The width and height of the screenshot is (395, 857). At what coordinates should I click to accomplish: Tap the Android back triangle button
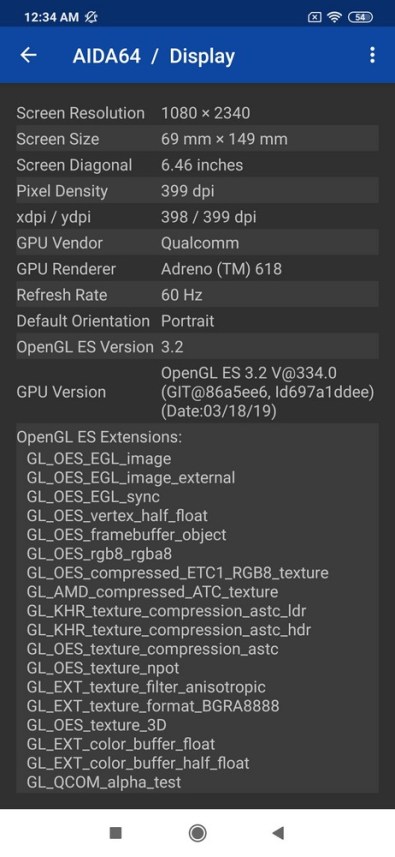(278, 832)
